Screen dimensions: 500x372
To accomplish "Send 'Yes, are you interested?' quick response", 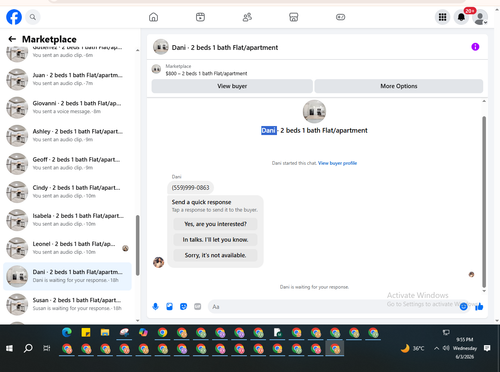I will click(x=215, y=224).
